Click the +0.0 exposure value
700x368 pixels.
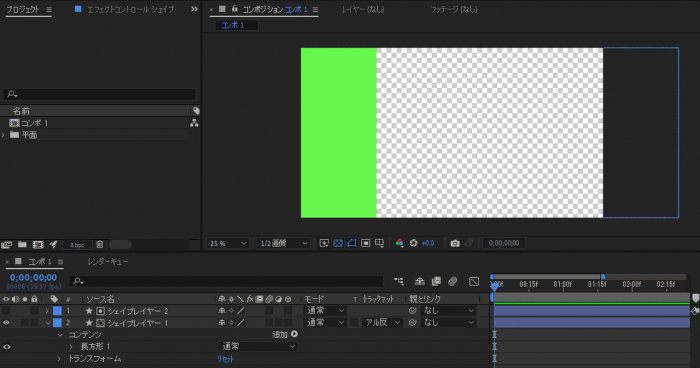tap(428, 243)
